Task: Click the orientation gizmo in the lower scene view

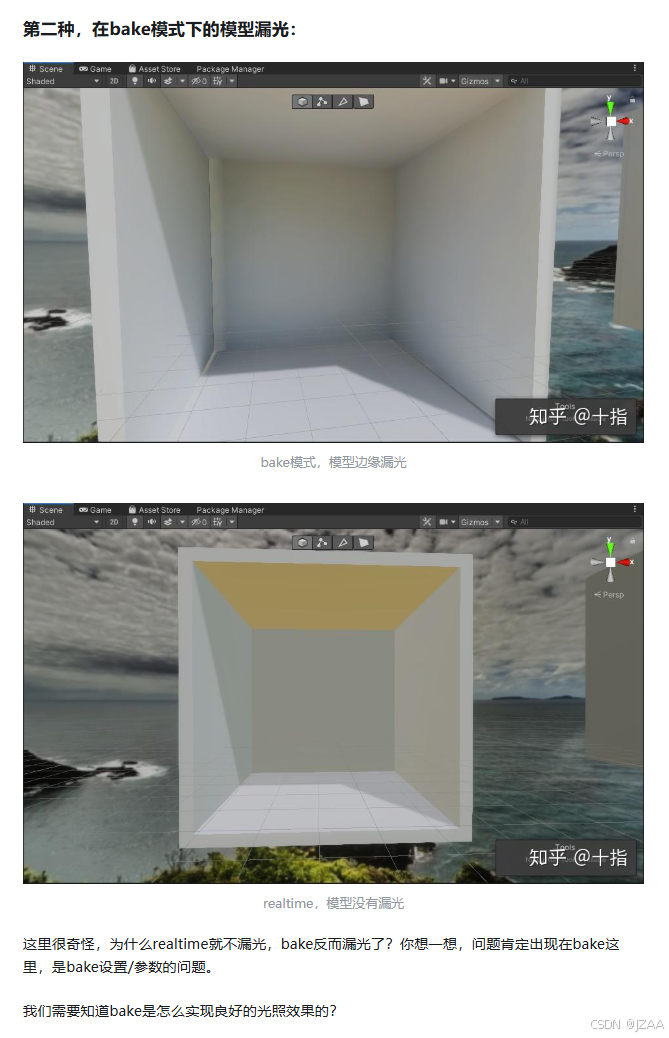Action: coord(611,562)
